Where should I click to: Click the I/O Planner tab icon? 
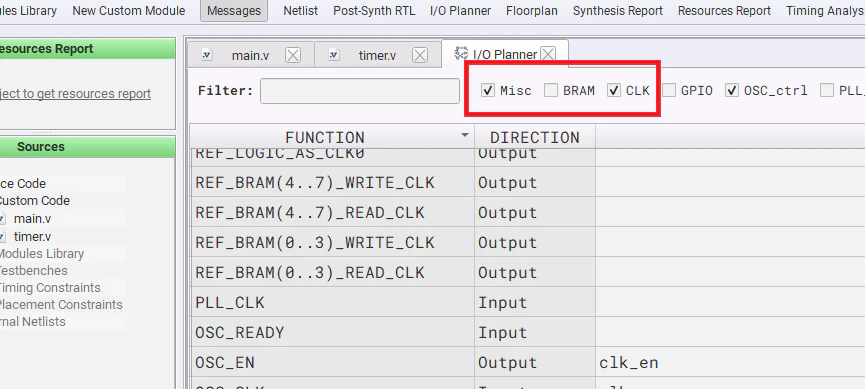[x=461, y=53]
